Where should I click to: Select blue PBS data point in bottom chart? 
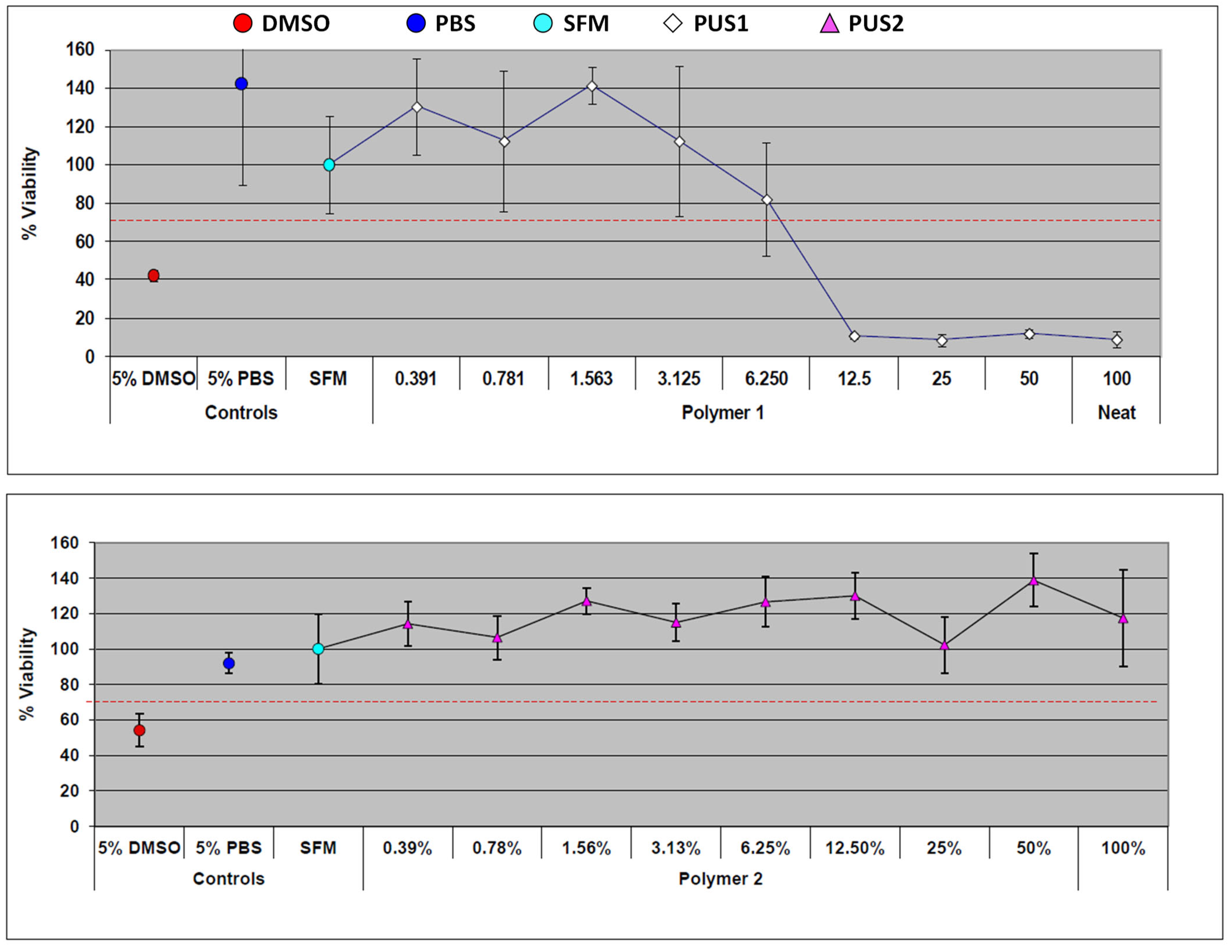[228, 663]
